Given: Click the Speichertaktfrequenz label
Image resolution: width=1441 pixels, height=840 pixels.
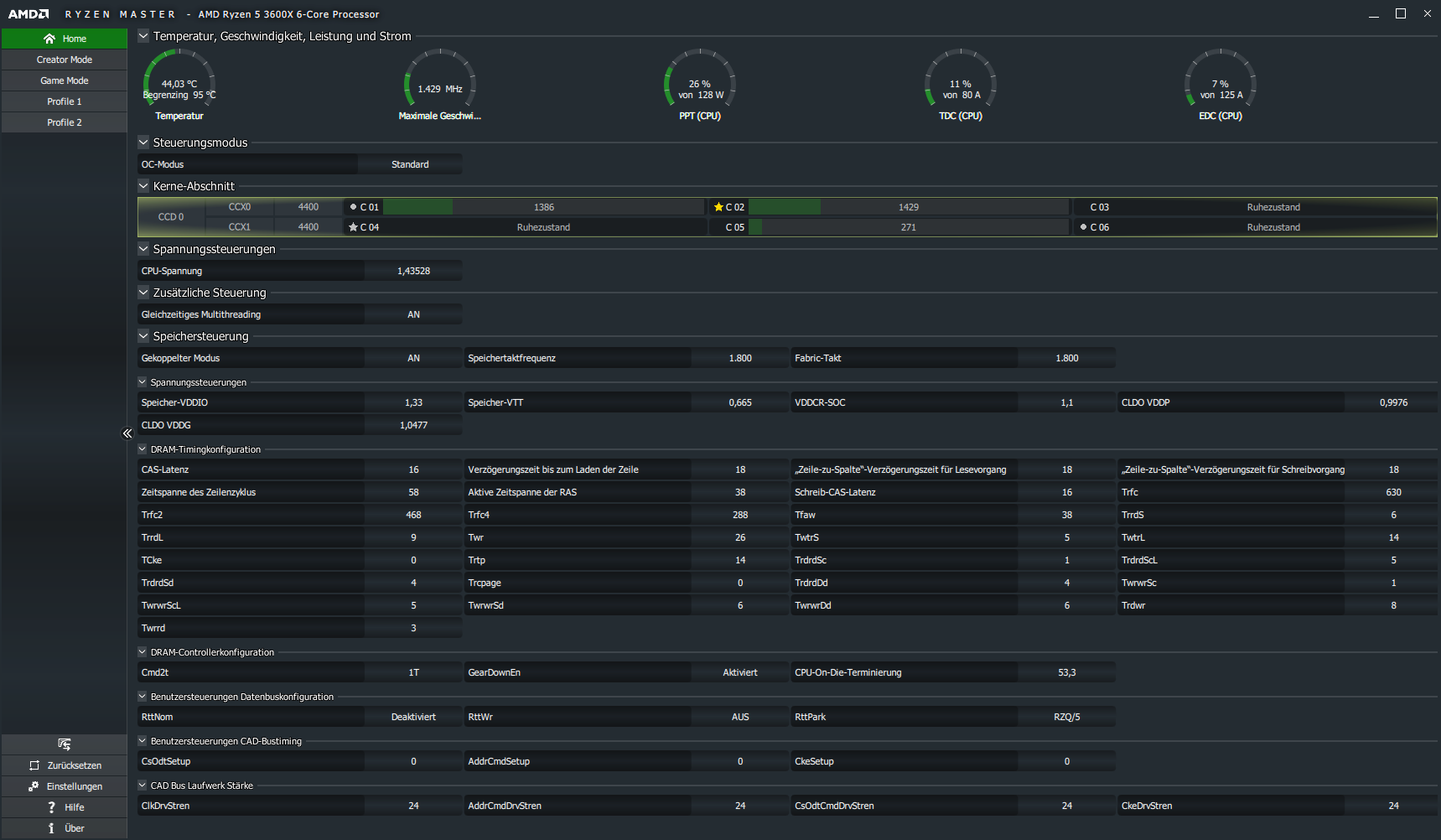Looking at the screenshot, I should tap(511, 358).
